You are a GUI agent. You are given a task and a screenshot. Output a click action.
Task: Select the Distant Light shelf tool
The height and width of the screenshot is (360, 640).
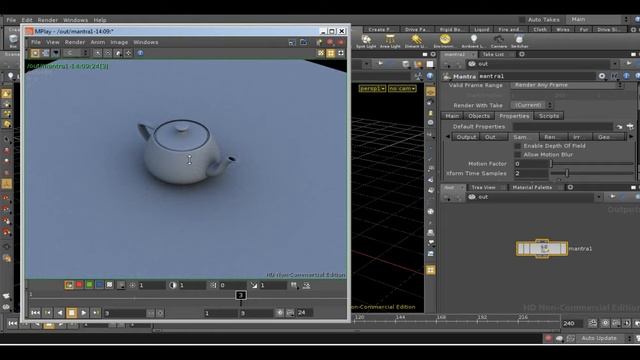point(416,41)
